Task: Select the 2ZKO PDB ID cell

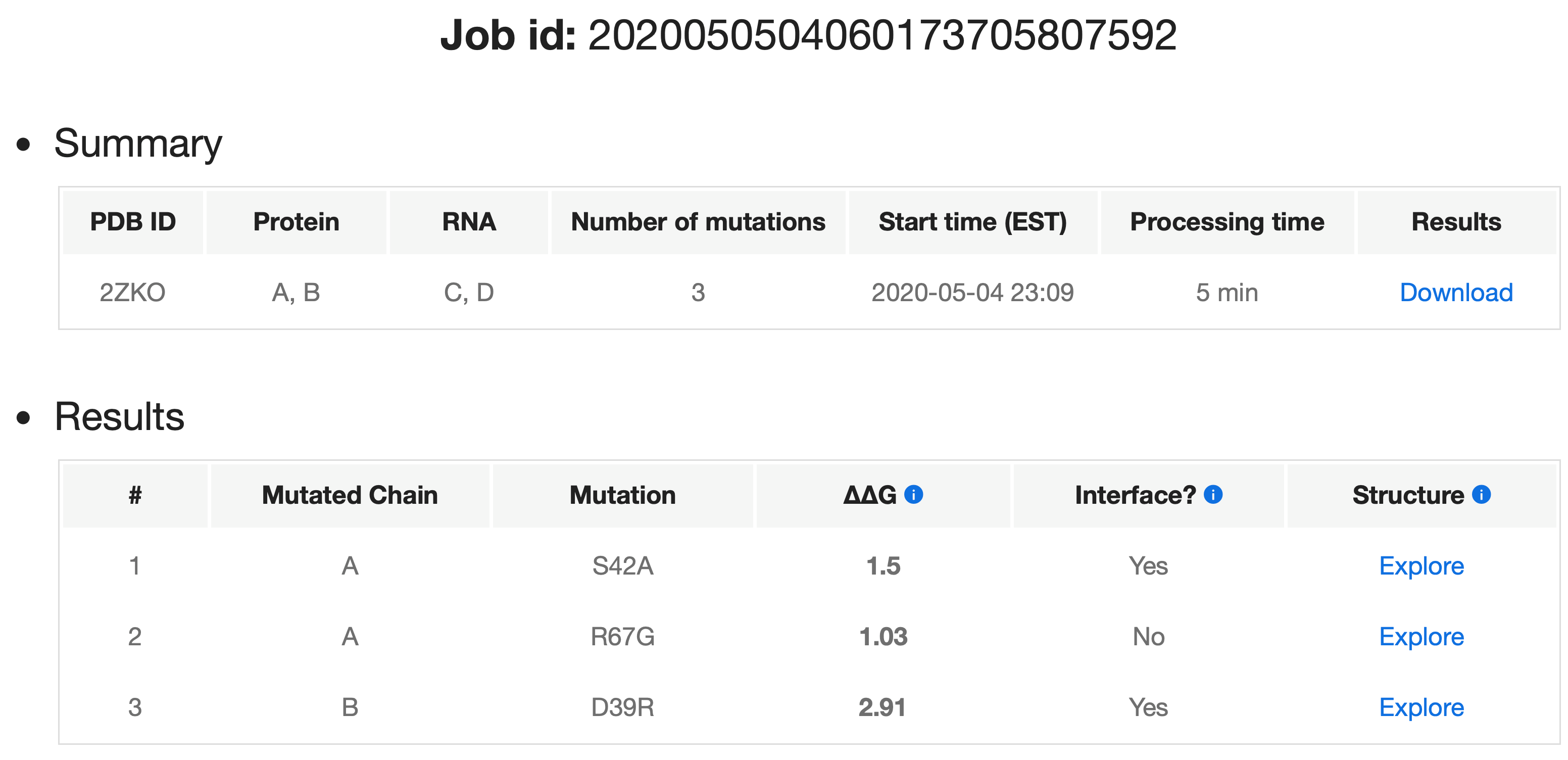Action: pos(133,293)
